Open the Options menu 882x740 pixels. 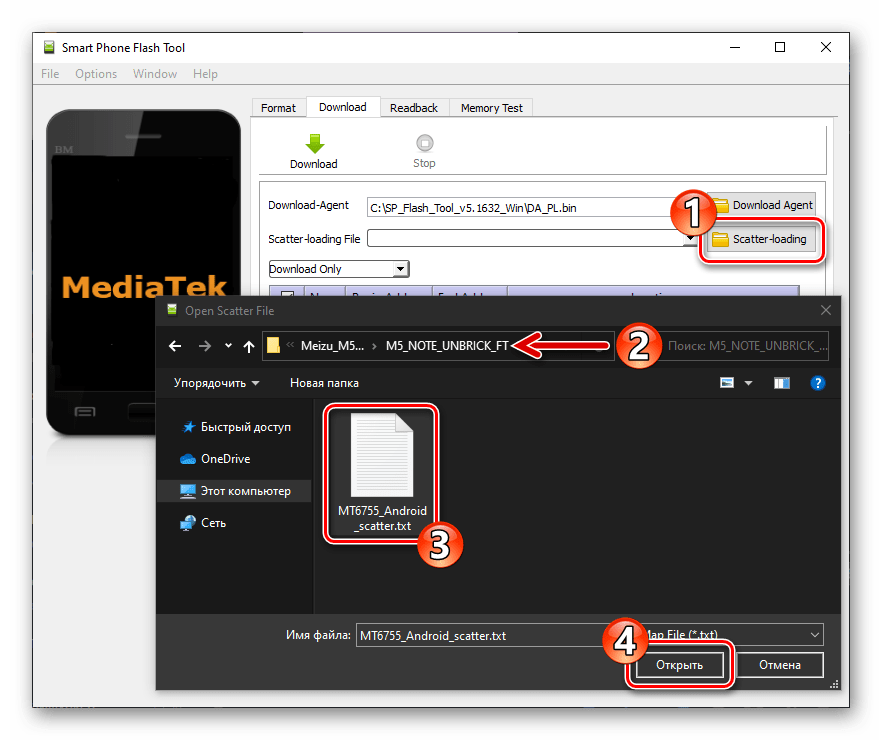(96, 74)
